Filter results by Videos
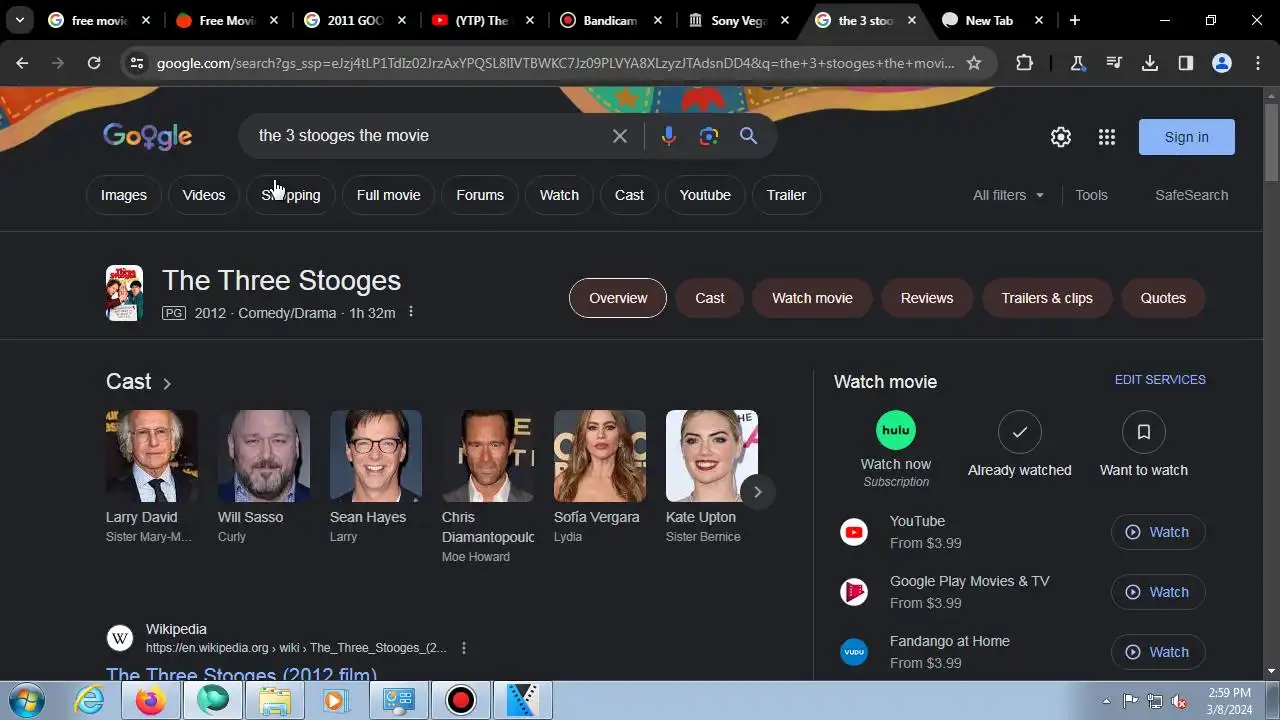This screenshot has height=720, width=1280. click(204, 195)
